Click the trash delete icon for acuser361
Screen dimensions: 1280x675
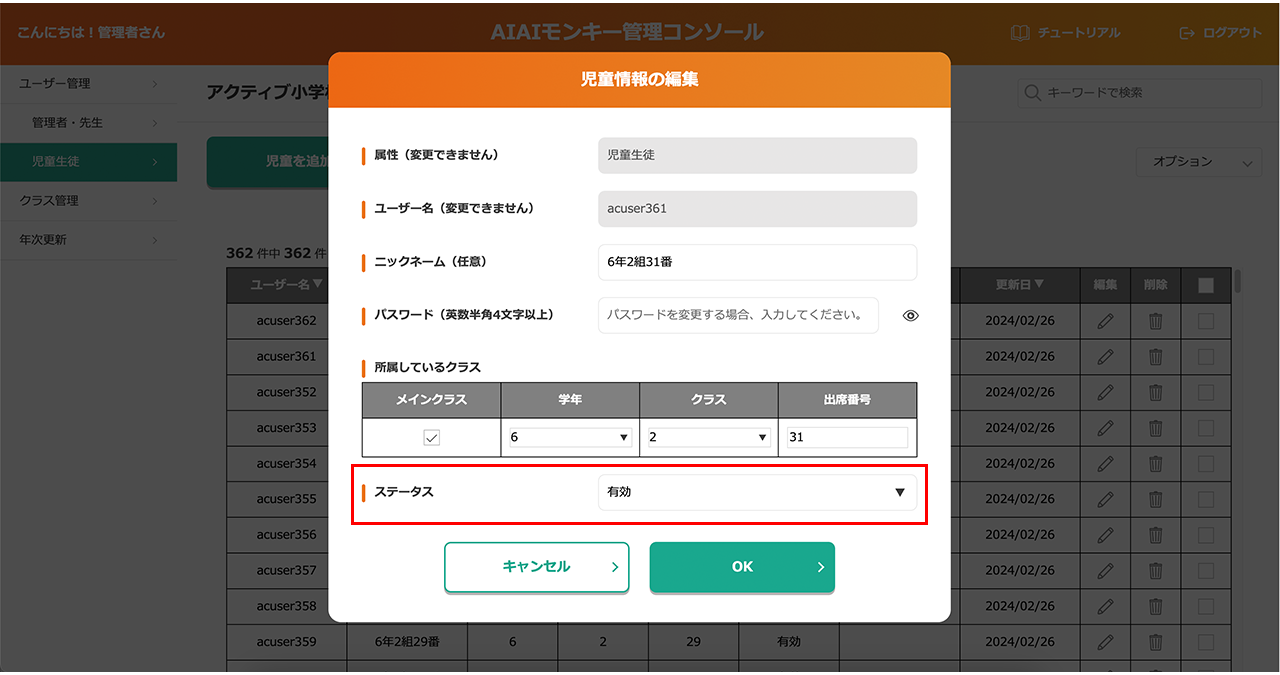(1155, 357)
